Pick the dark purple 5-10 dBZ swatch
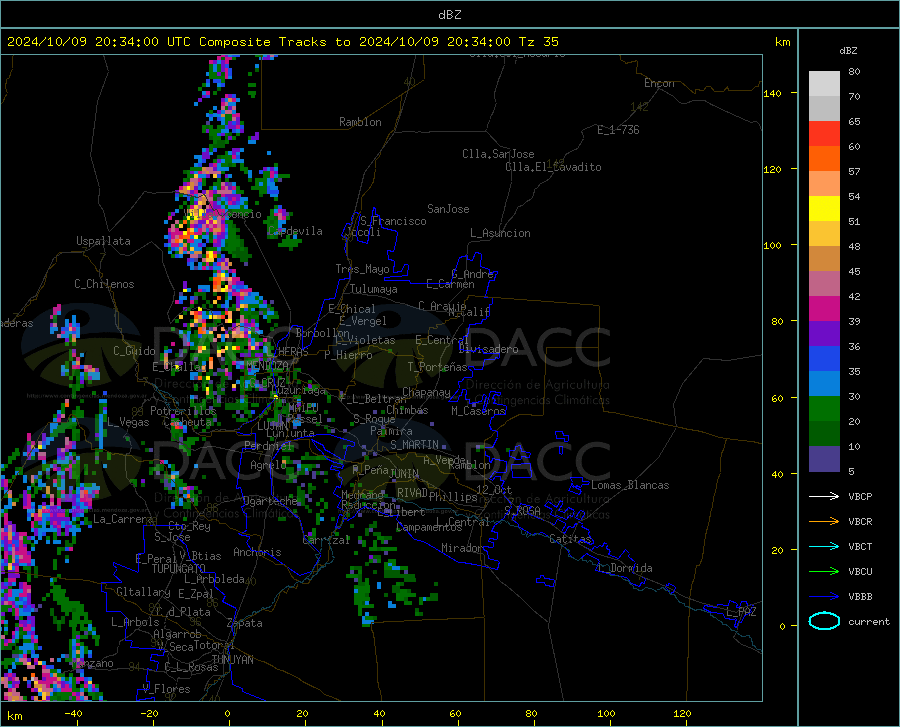This screenshot has width=900, height=727. pos(824,459)
